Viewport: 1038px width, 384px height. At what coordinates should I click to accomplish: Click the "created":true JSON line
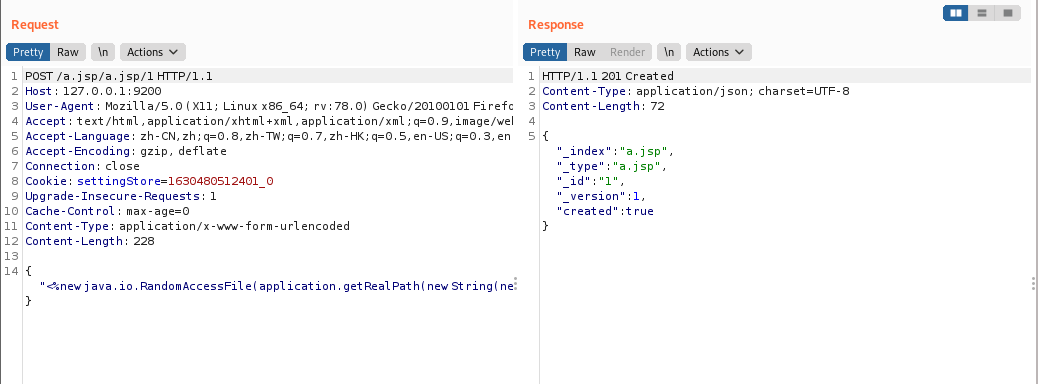pyautogui.click(x=605, y=211)
